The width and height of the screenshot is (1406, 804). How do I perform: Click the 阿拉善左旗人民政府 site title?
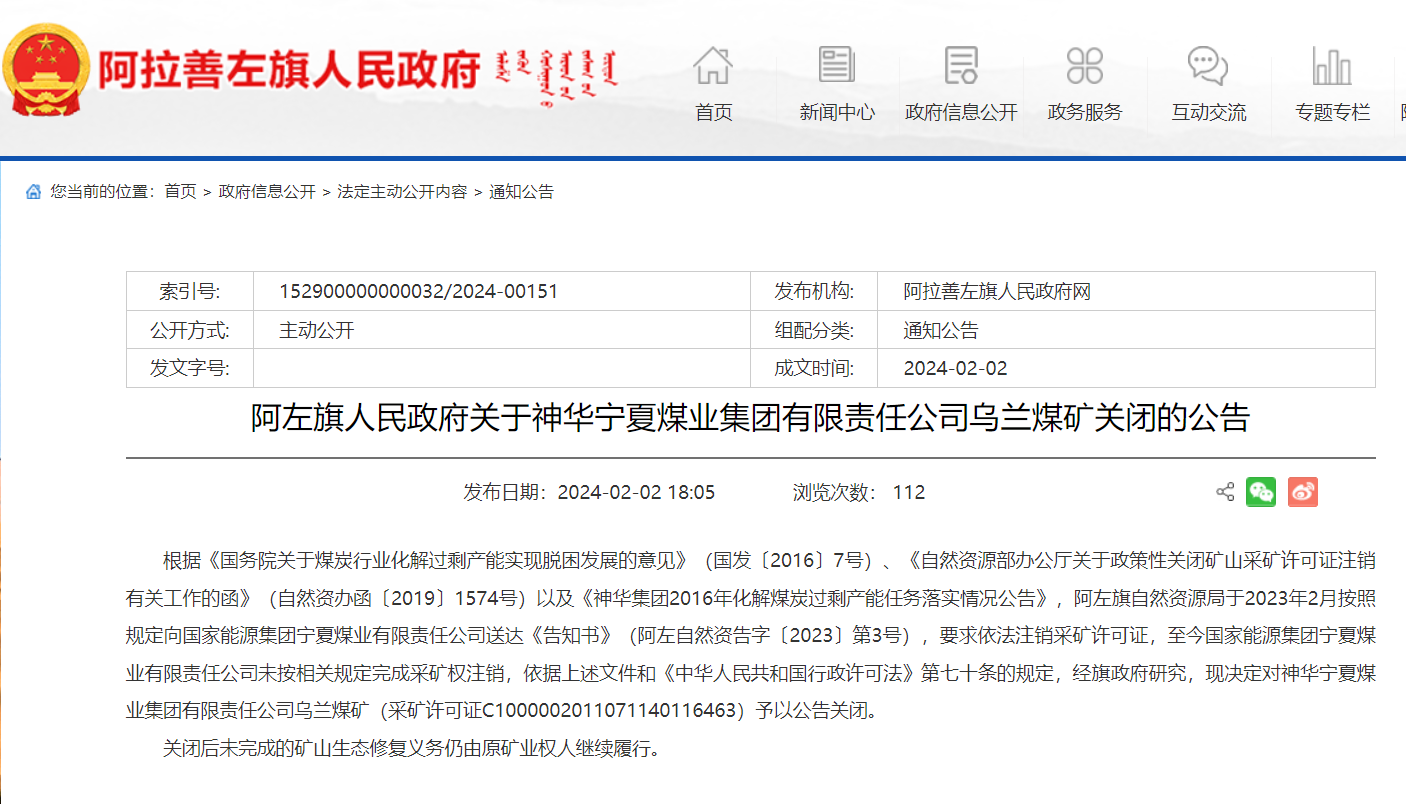pyautogui.click(x=289, y=70)
